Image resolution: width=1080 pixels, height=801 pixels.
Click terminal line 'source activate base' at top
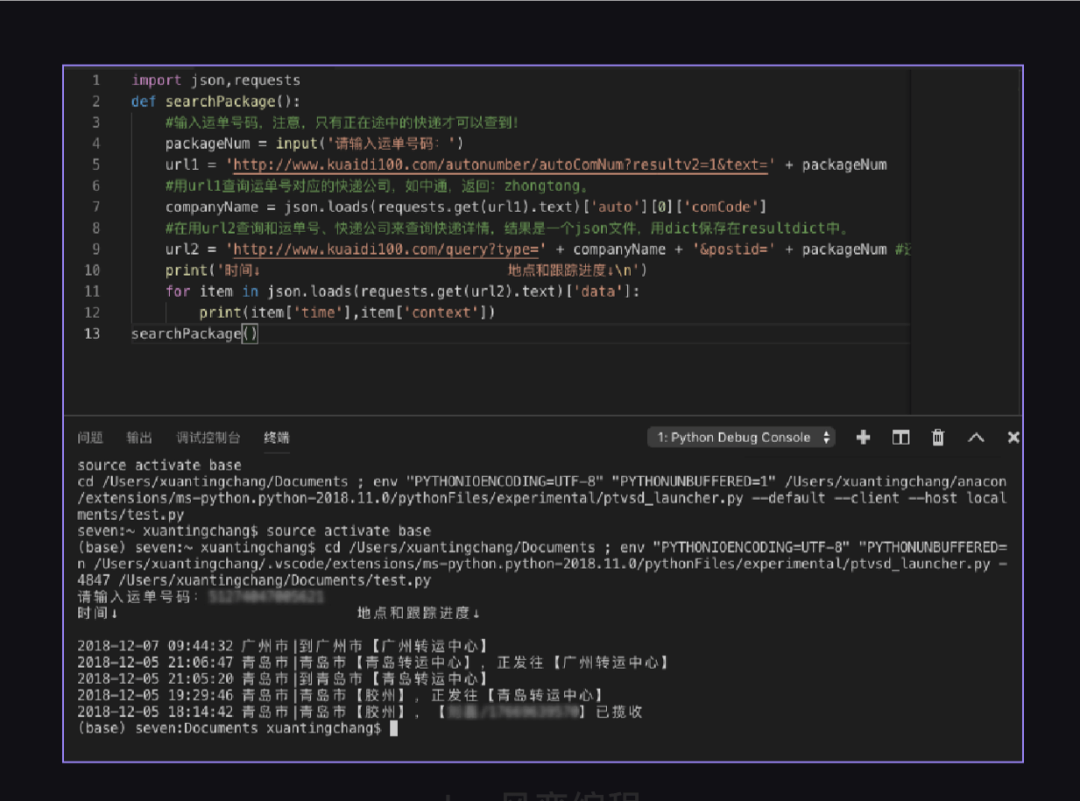click(x=159, y=465)
